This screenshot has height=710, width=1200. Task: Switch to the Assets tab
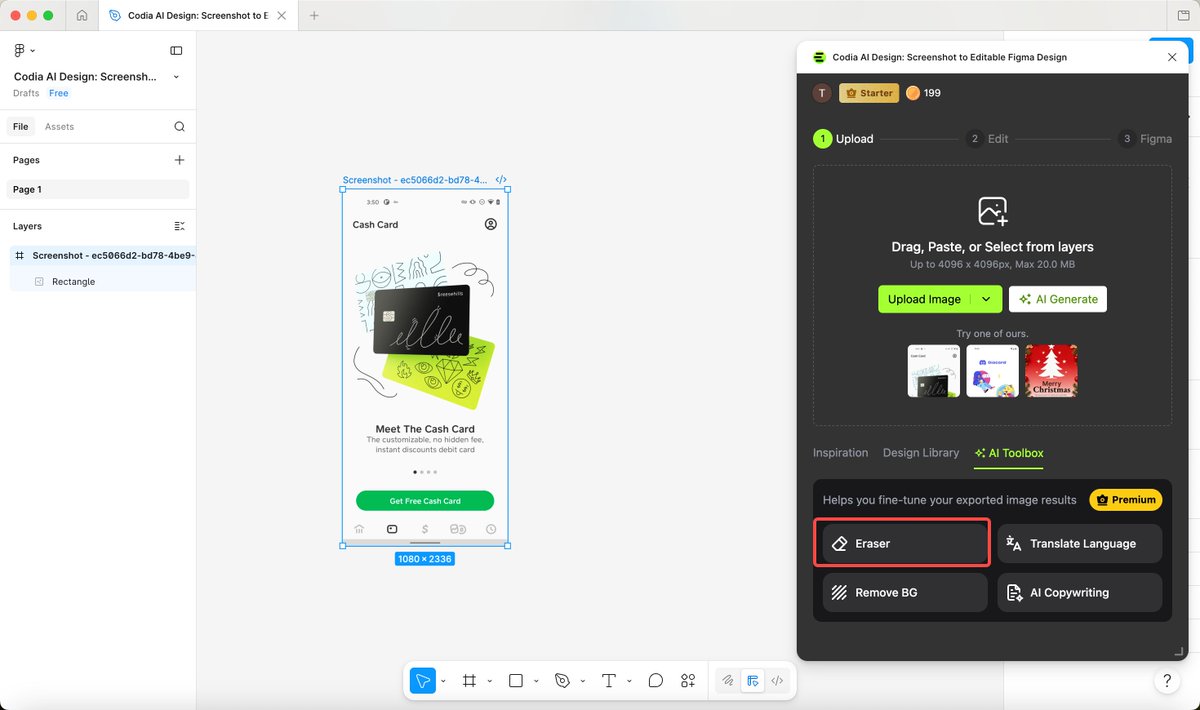(59, 127)
